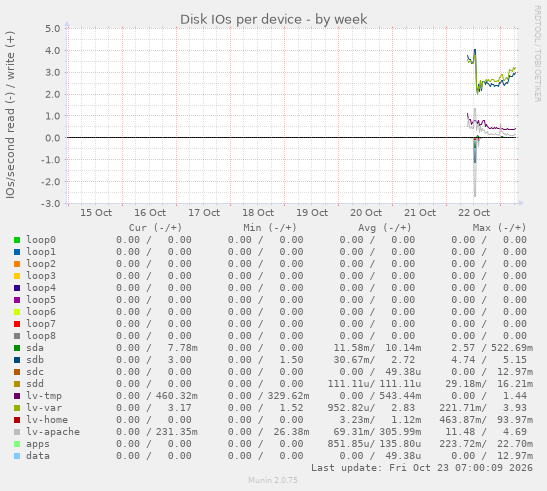Click the loop8 legend label
The width and height of the screenshot is (547, 491).
tap(41, 336)
